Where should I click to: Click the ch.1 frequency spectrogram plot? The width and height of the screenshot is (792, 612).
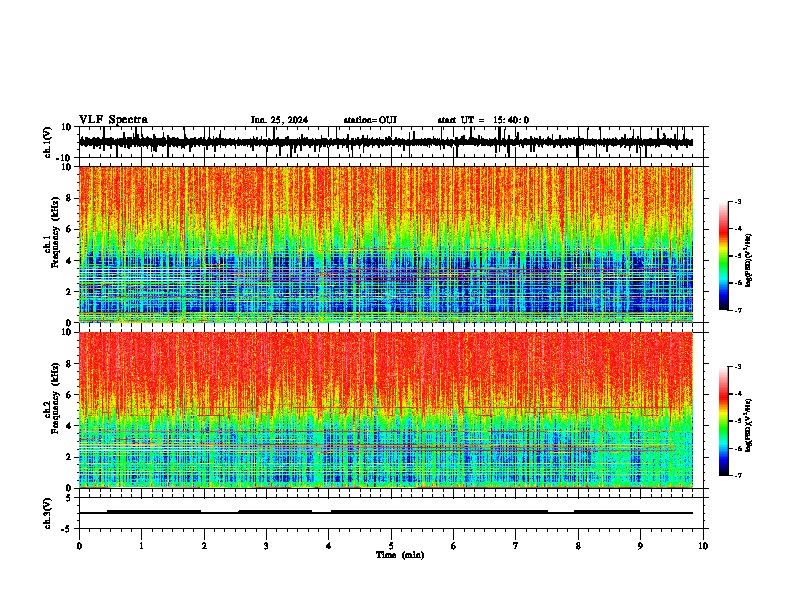pyautogui.click(x=386, y=244)
